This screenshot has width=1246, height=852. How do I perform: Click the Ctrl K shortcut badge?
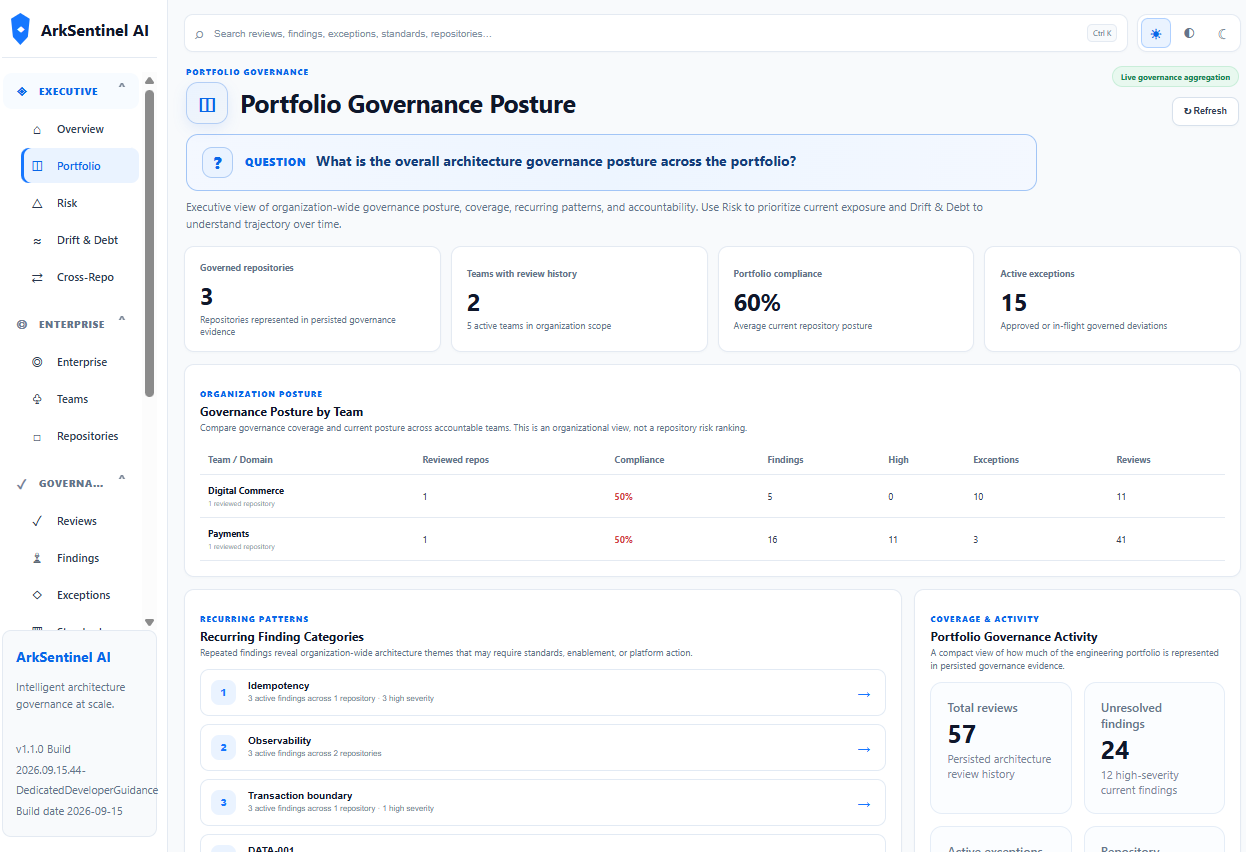point(1102,33)
